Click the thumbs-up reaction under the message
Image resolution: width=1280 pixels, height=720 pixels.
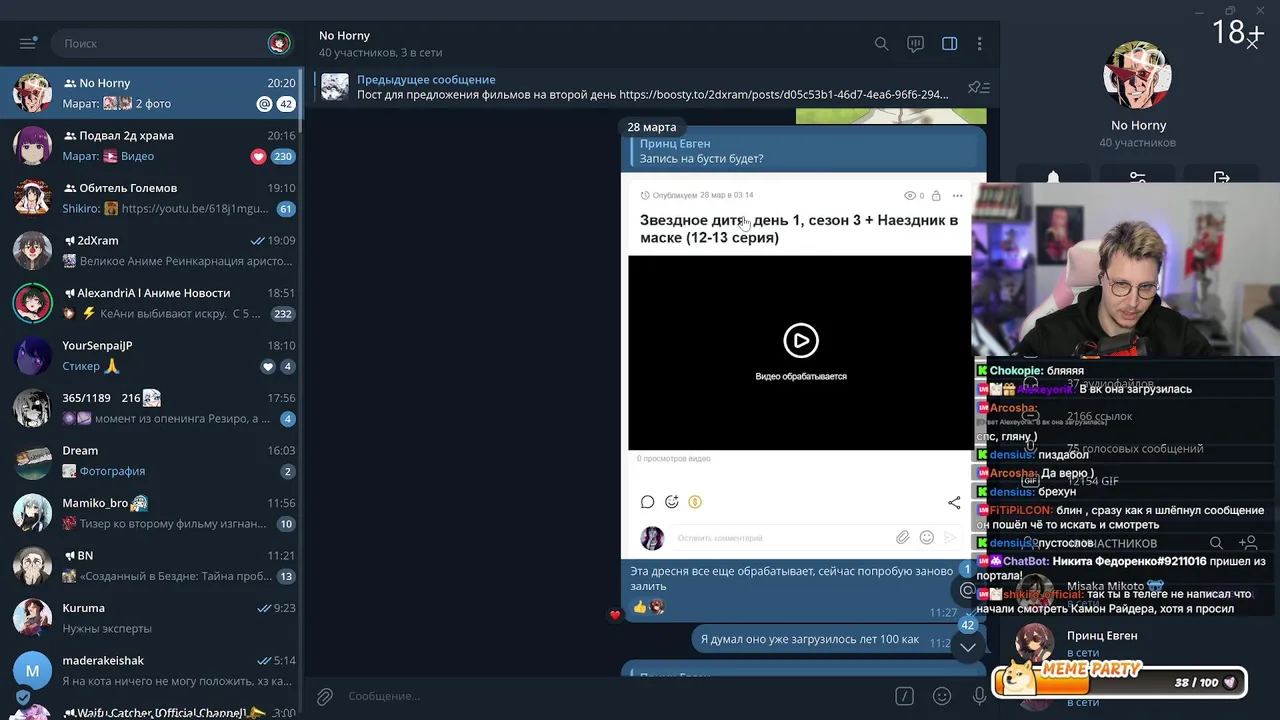pyautogui.click(x=640, y=606)
